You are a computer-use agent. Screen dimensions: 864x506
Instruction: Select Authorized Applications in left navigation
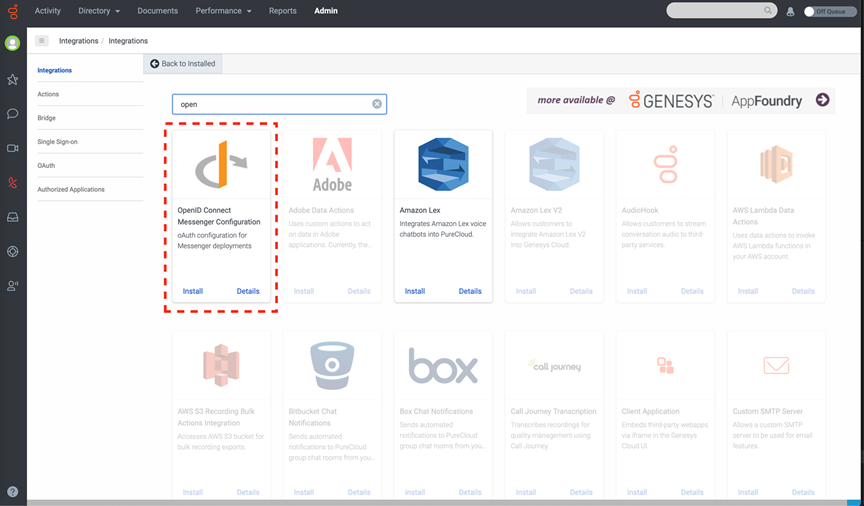(71, 189)
